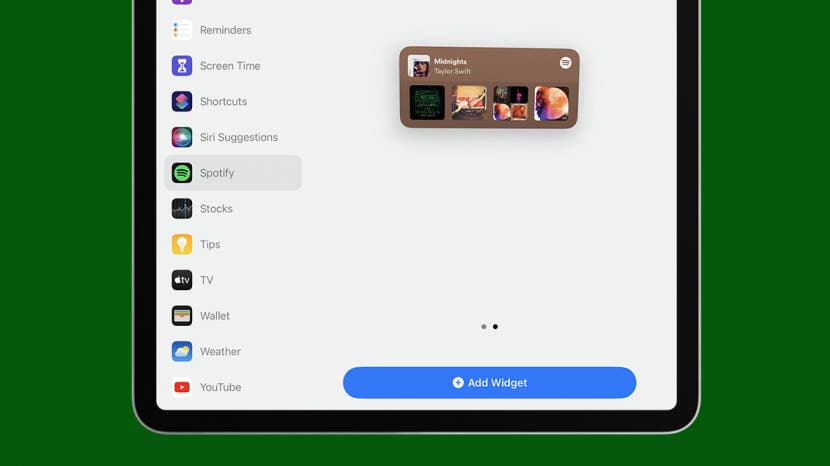Click the Midnights title text
830x466 pixels.
[x=450, y=61]
